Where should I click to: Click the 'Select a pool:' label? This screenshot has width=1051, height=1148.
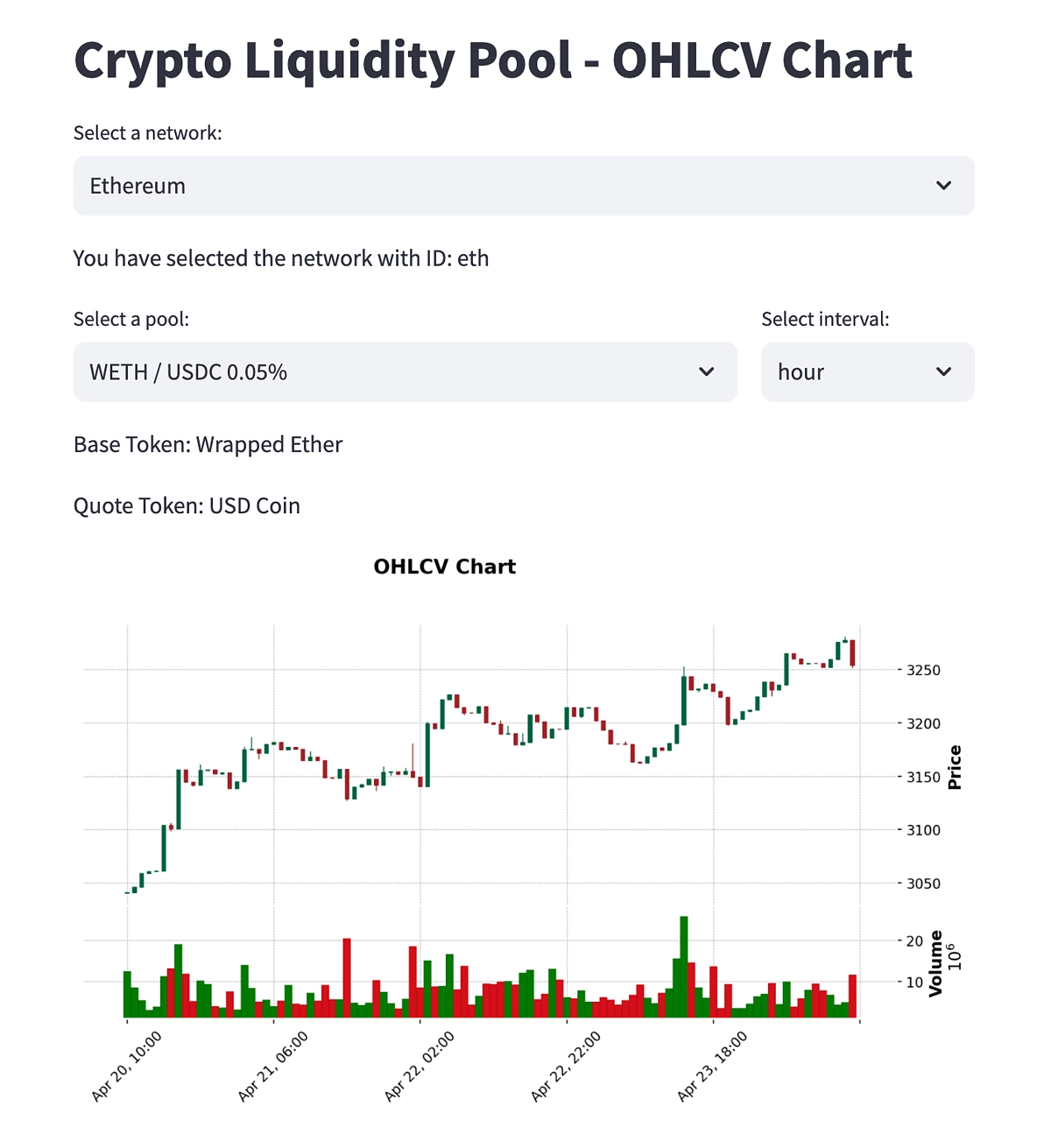[x=130, y=320]
